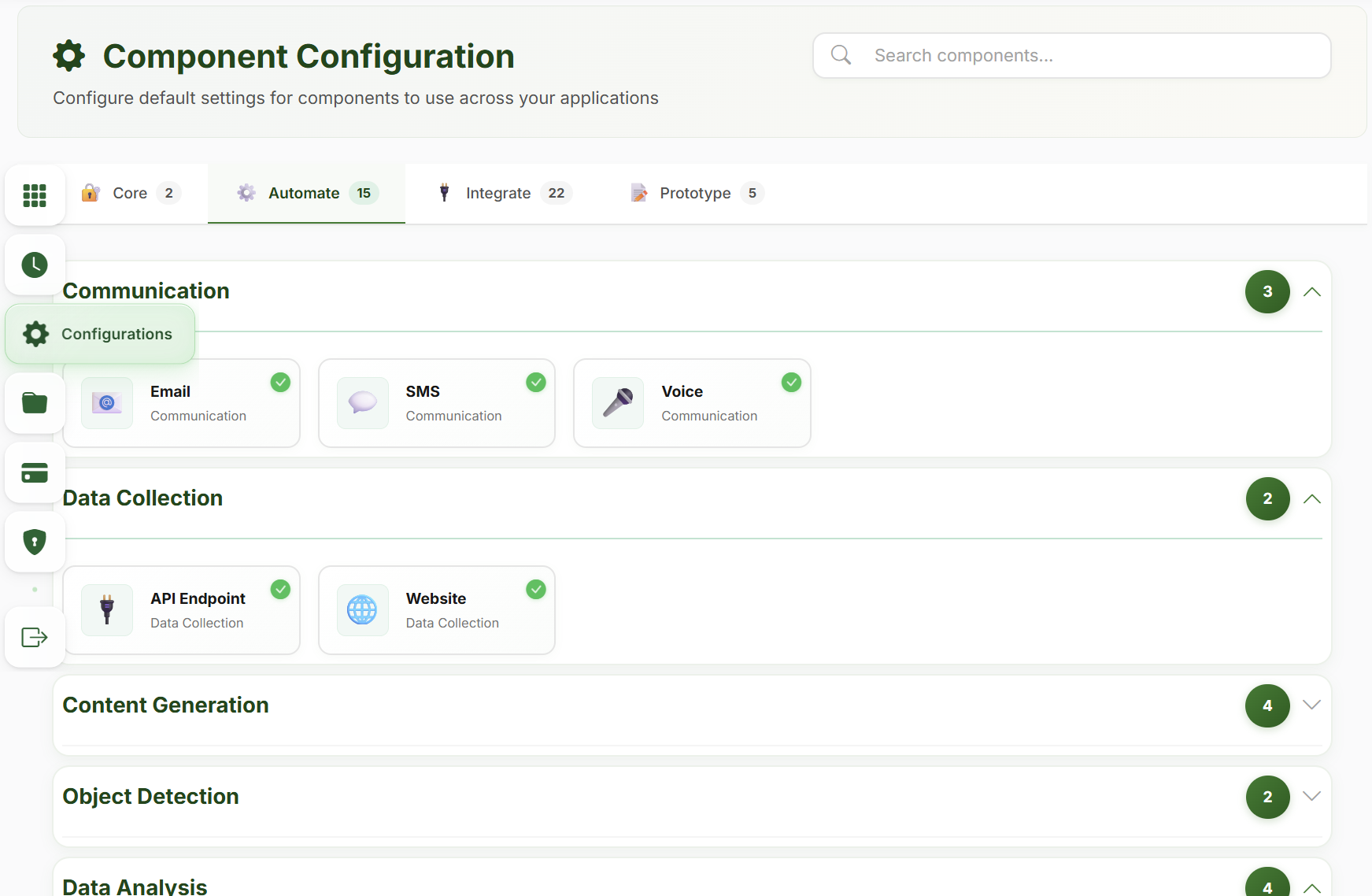
Task: Toggle the SMS card green checkmark
Action: (536, 383)
